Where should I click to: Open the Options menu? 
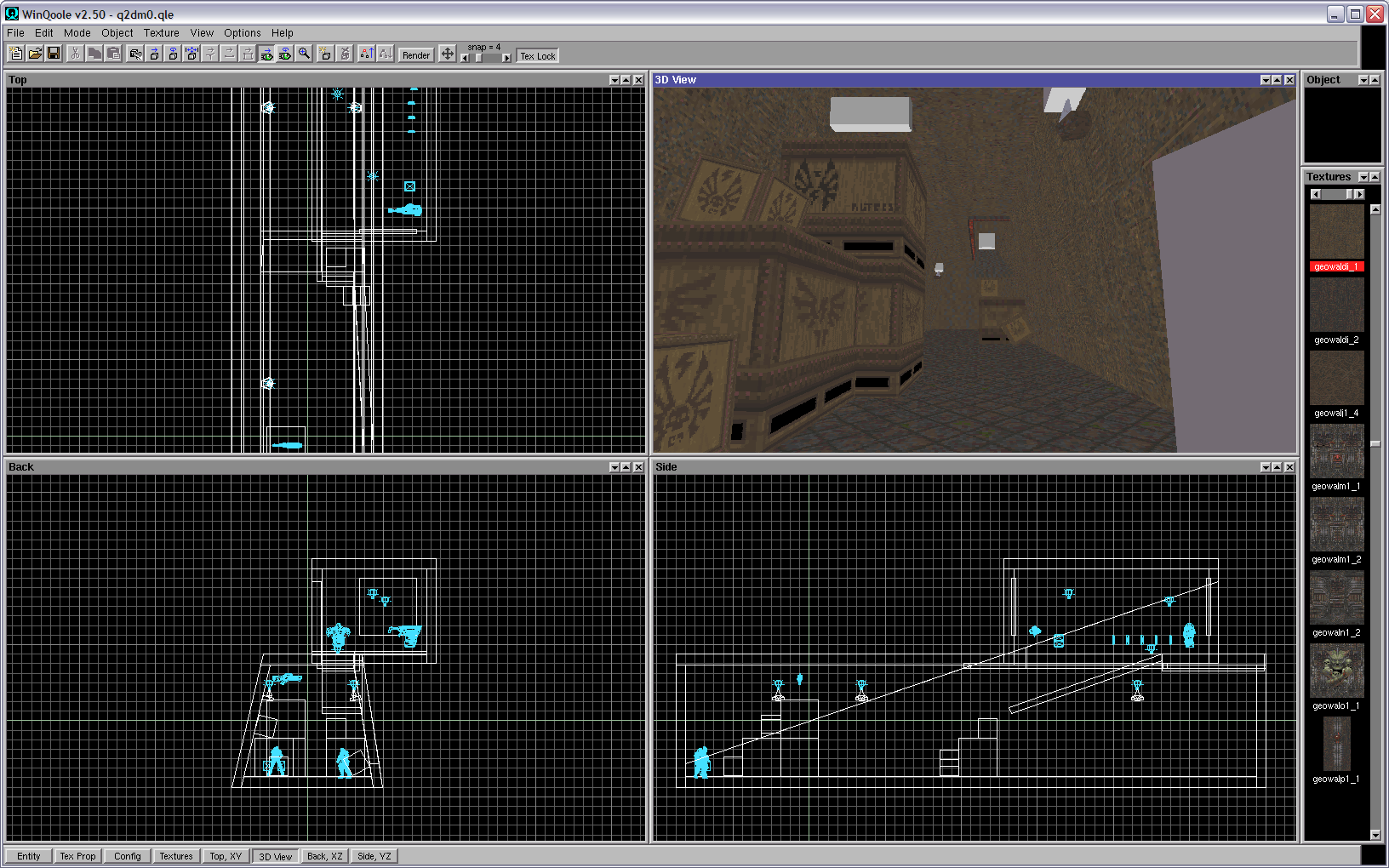[x=243, y=33]
